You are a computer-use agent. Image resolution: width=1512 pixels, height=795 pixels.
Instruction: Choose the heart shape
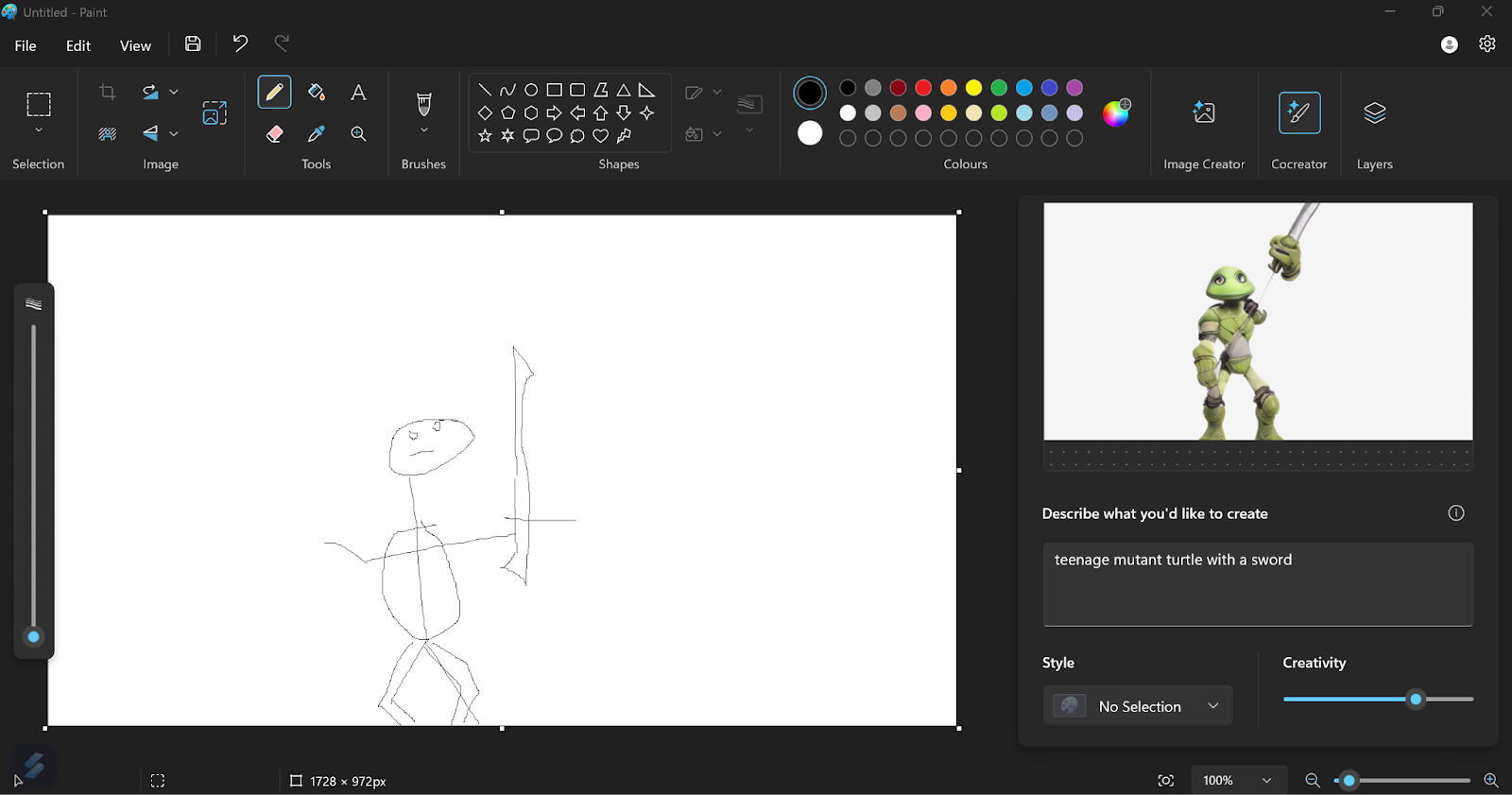[x=600, y=136]
